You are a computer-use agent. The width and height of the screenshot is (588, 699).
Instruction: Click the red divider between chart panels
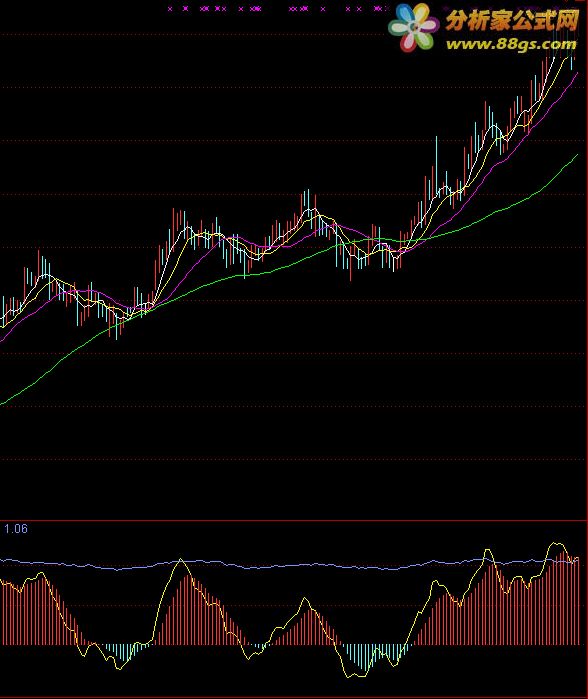(x=293, y=520)
